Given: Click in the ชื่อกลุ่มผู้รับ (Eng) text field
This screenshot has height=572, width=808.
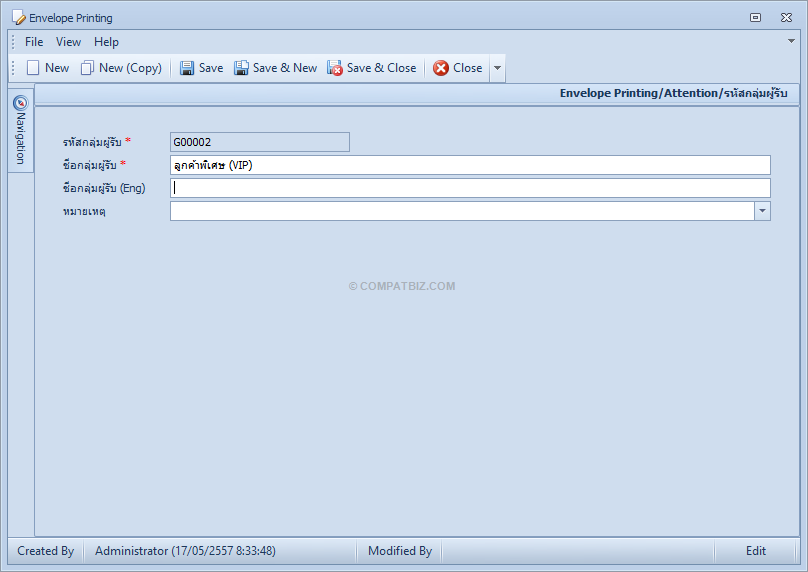Looking at the screenshot, I should tap(470, 188).
